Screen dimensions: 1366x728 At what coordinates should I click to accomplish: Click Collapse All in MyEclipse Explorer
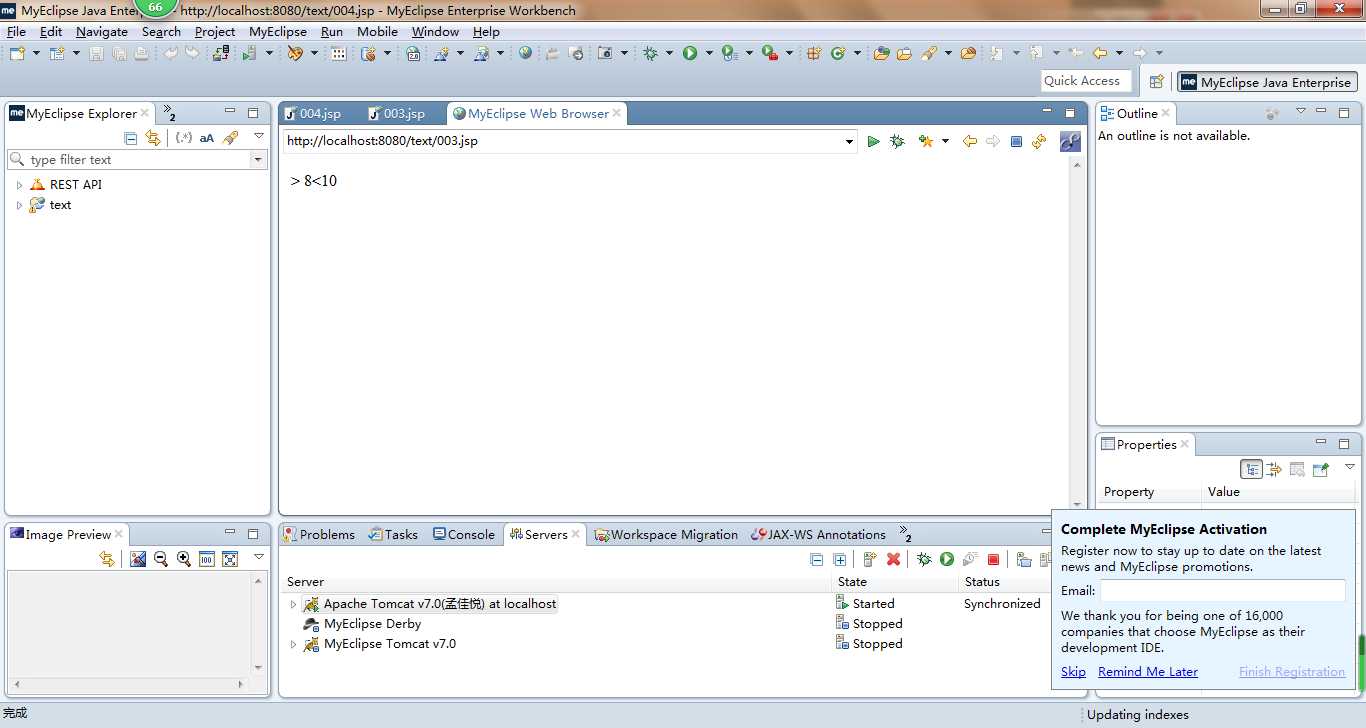pos(130,138)
